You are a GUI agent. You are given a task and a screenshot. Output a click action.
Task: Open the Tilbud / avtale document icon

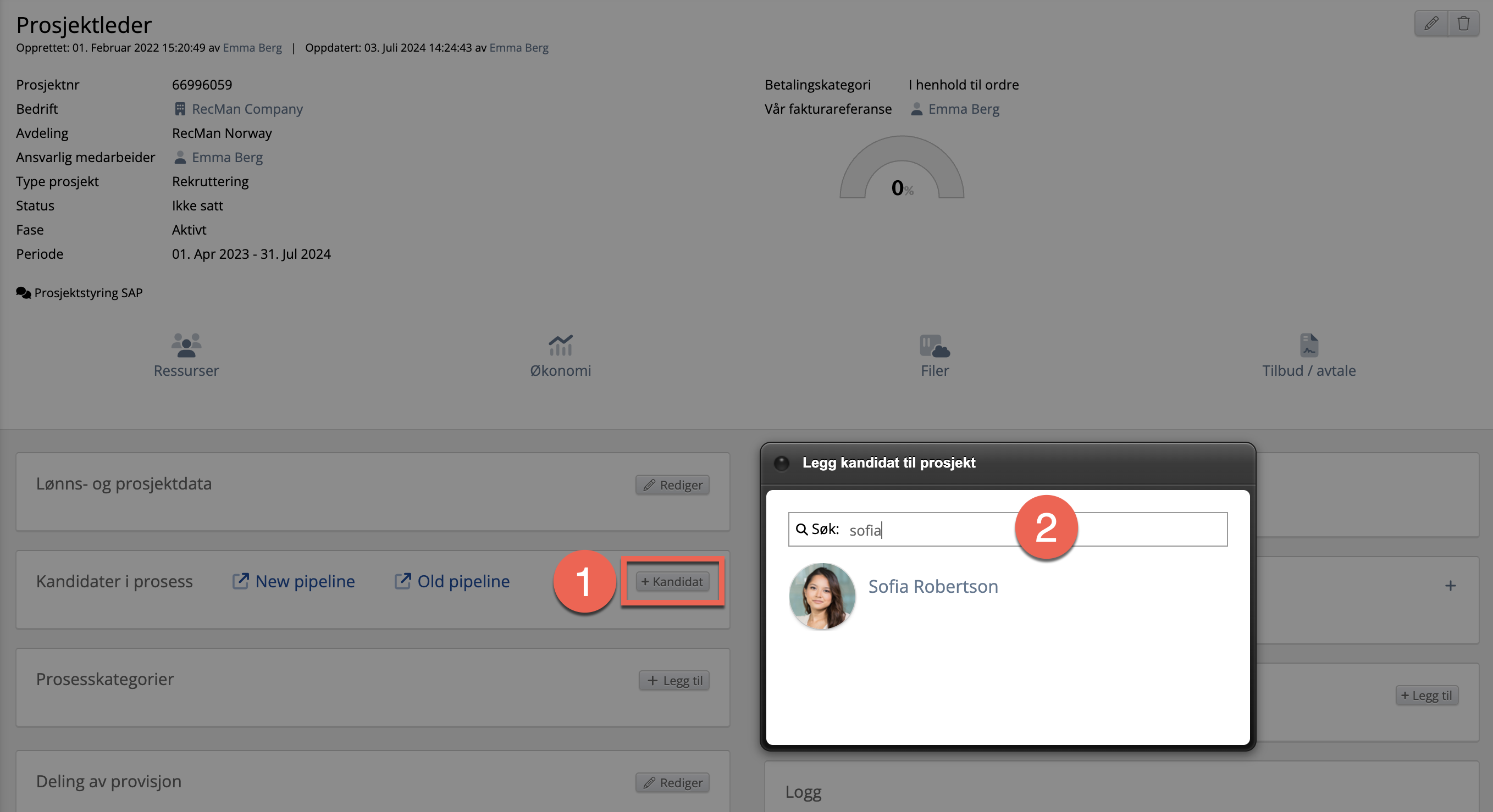tap(1309, 345)
